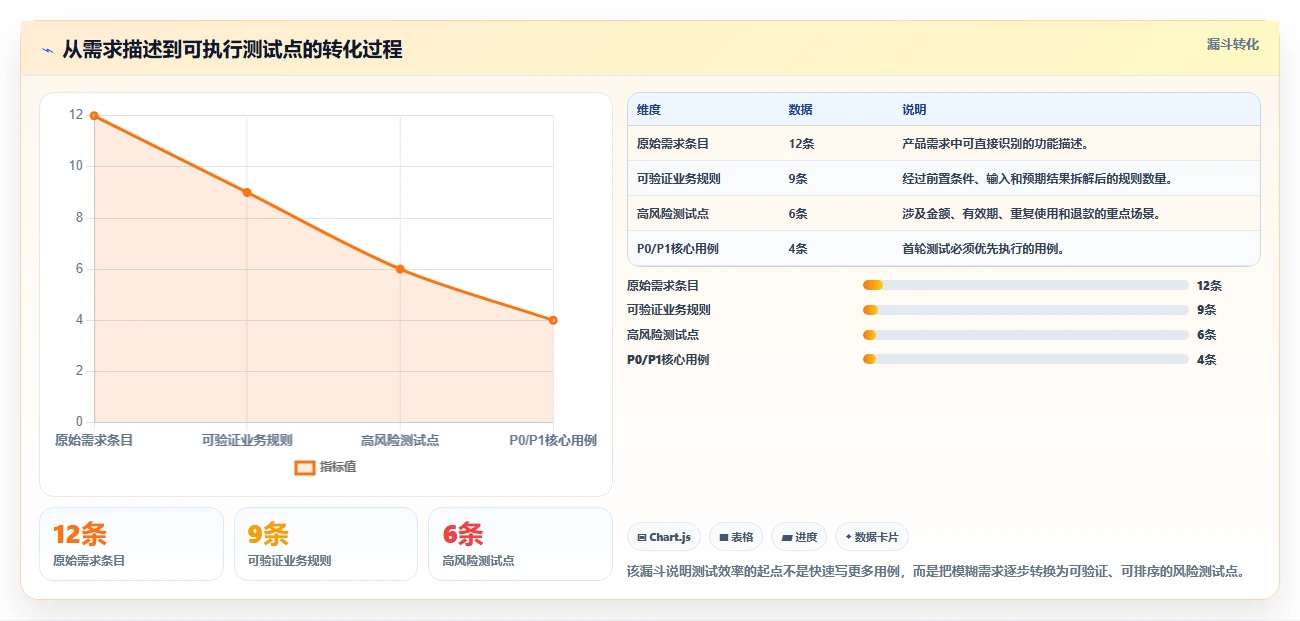Click description starting 涉及金额、有效期
The height and width of the screenshot is (621, 1300).
point(1031,214)
